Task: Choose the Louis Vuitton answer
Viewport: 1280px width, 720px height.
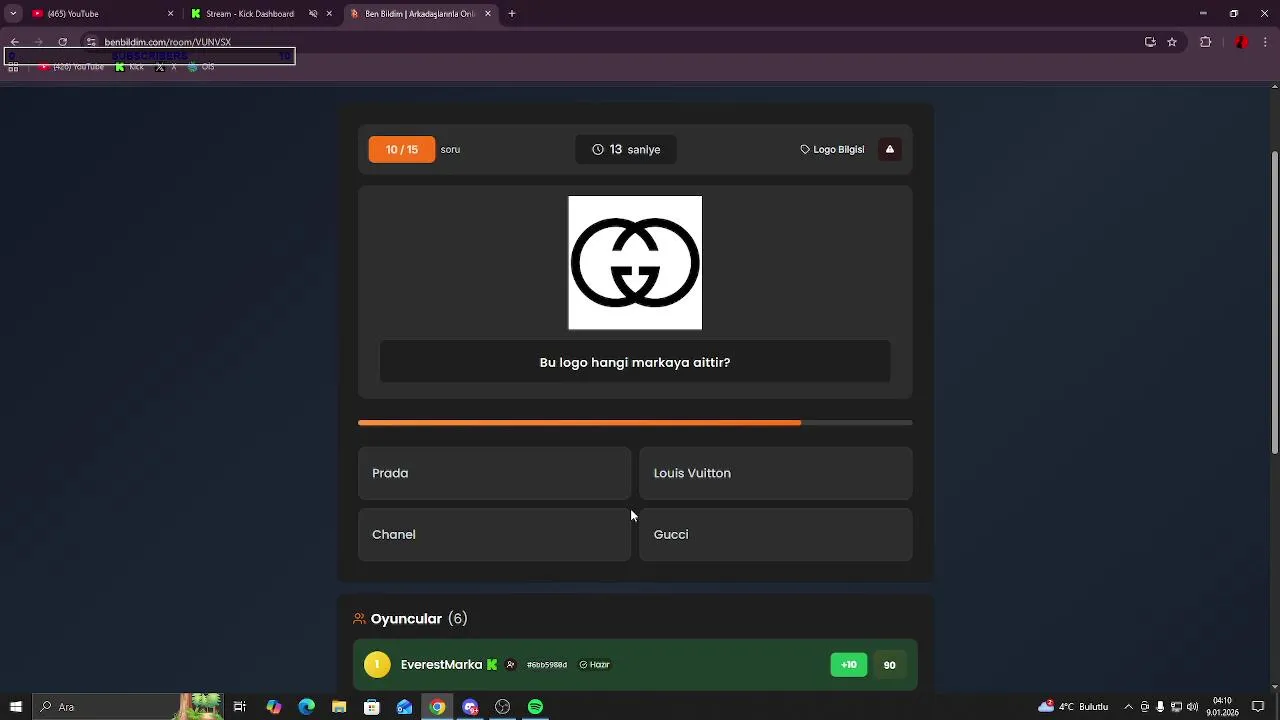Action: coord(776,473)
